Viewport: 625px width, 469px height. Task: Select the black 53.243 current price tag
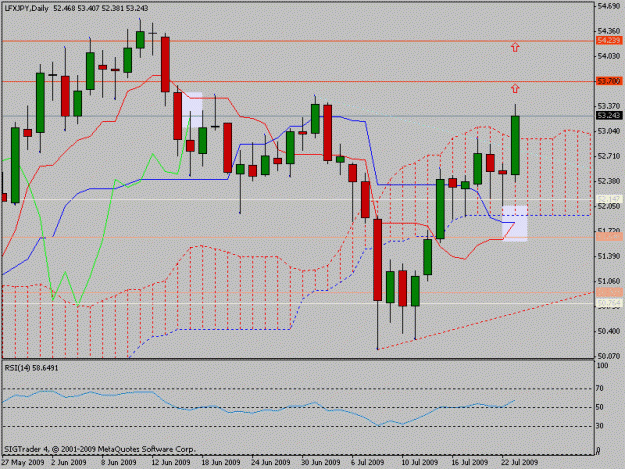609,116
